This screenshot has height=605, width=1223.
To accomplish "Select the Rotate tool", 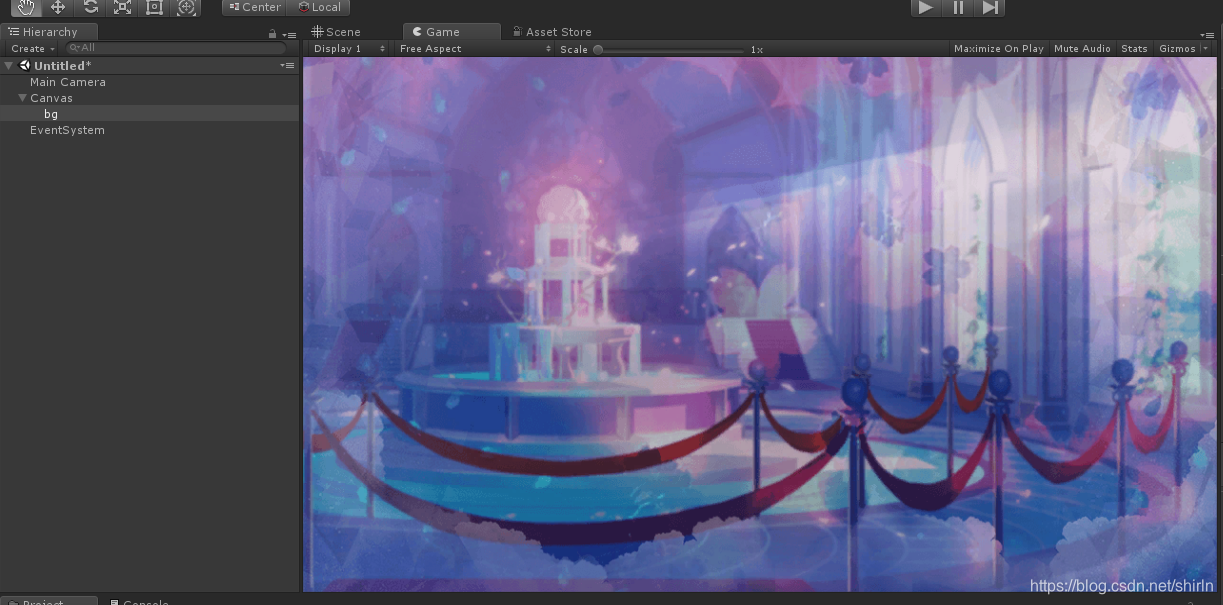I will (x=90, y=8).
